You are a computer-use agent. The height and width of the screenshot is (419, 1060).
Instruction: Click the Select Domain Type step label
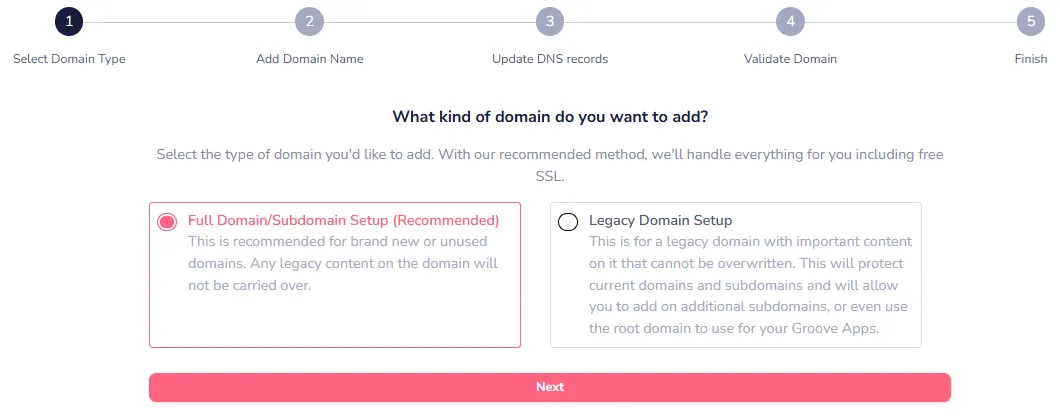(x=69, y=59)
